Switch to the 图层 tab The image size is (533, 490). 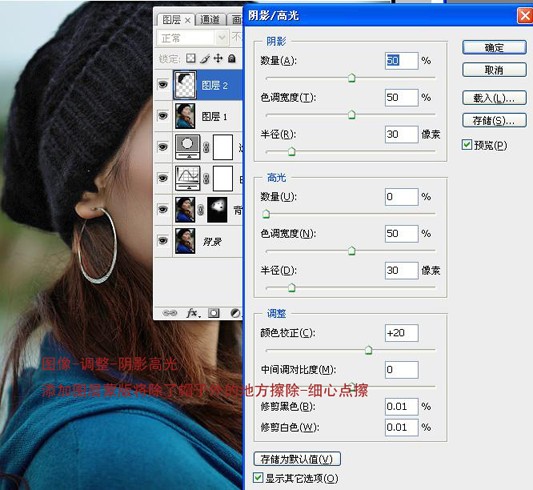(x=172, y=20)
